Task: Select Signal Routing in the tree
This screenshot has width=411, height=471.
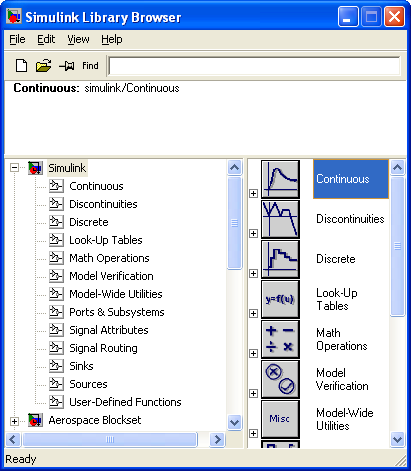Action: point(103,348)
